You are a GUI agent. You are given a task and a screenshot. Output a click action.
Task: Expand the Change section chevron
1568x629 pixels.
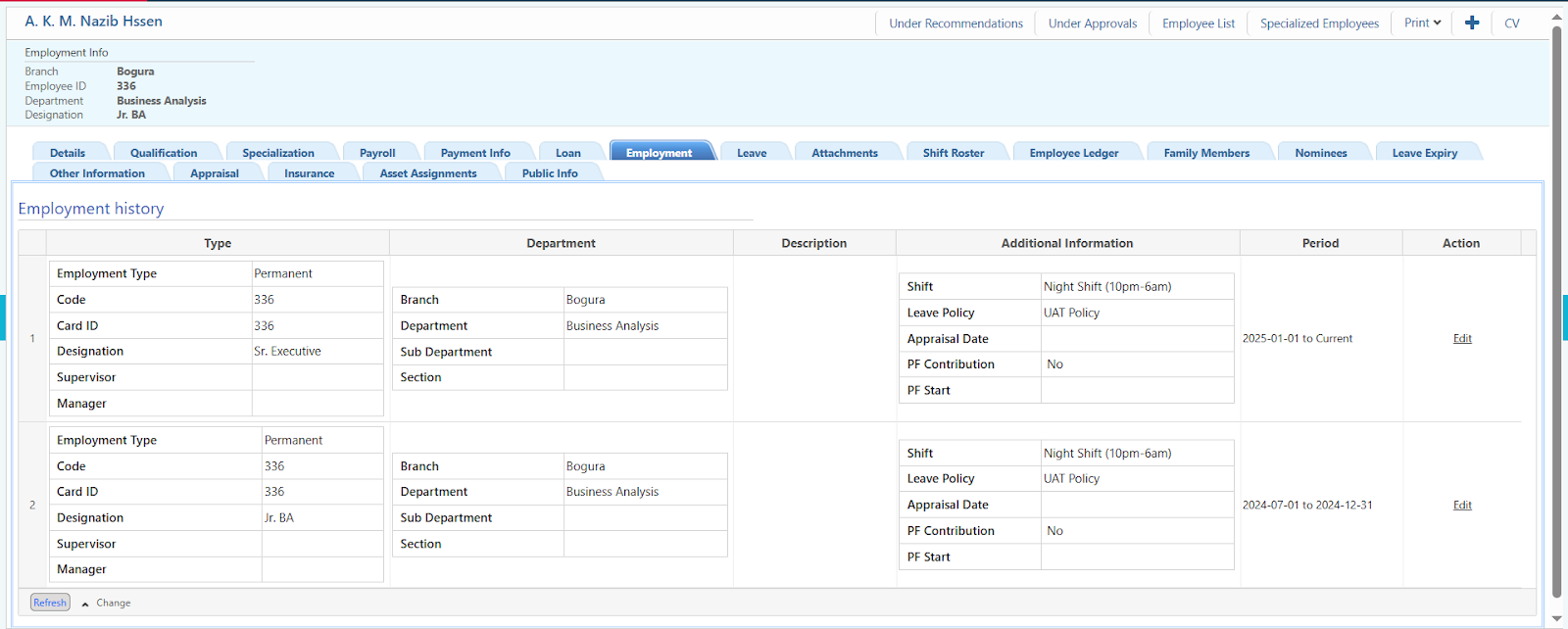coord(85,604)
